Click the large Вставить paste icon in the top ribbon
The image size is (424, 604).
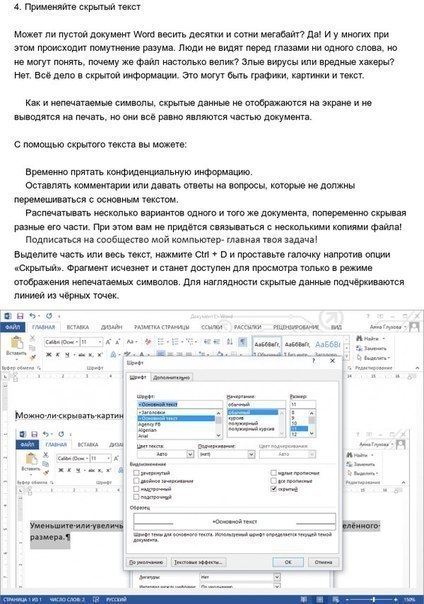(17, 342)
